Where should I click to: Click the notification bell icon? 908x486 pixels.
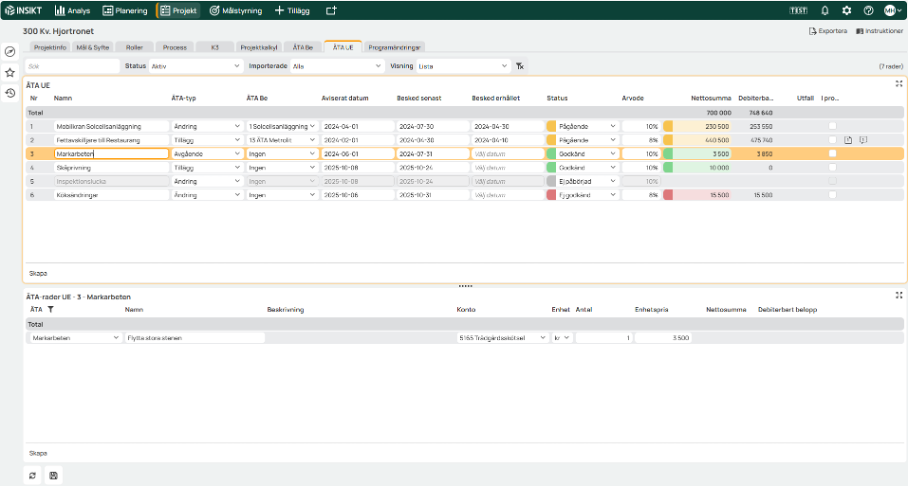(825, 10)
